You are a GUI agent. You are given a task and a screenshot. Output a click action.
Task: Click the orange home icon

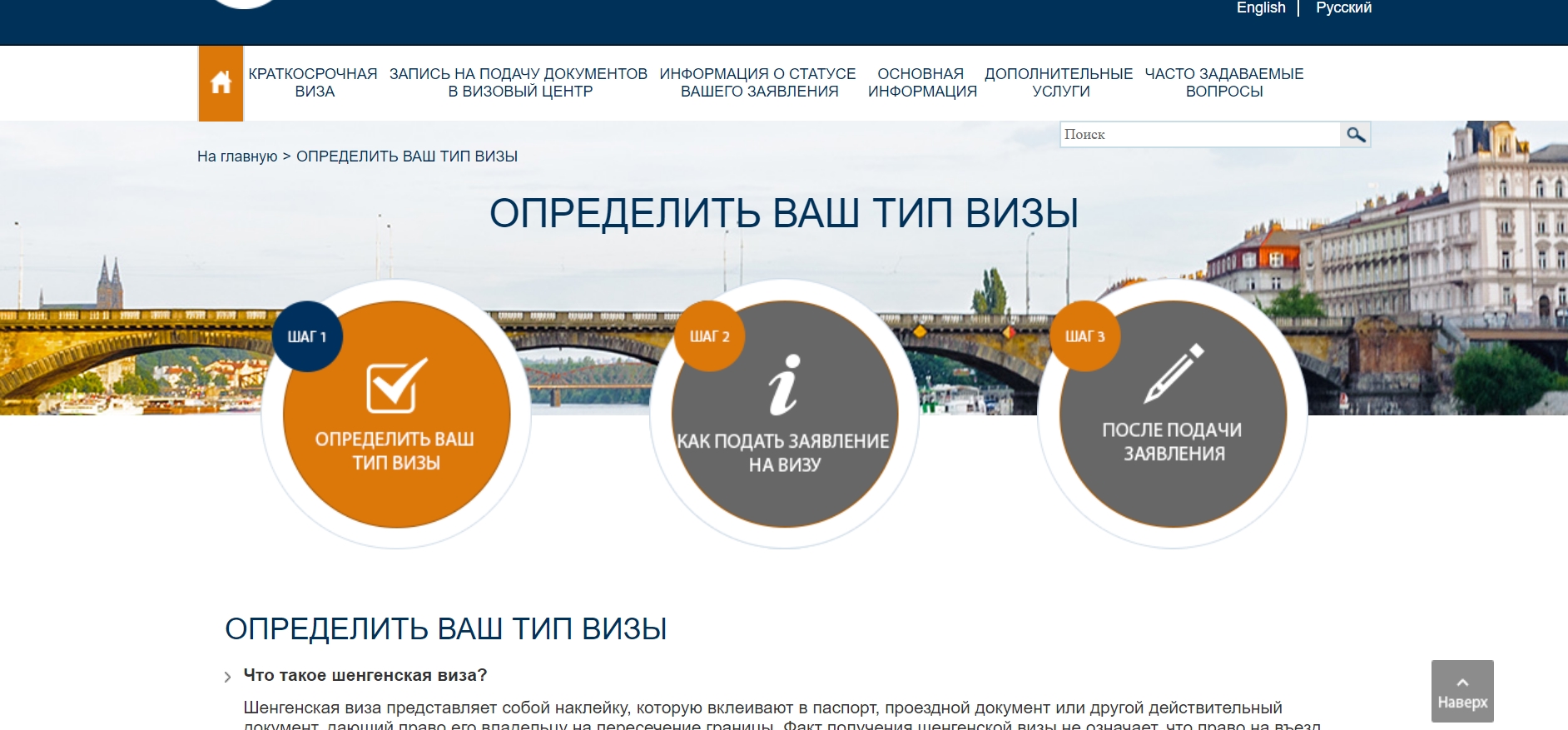[221, 83]
